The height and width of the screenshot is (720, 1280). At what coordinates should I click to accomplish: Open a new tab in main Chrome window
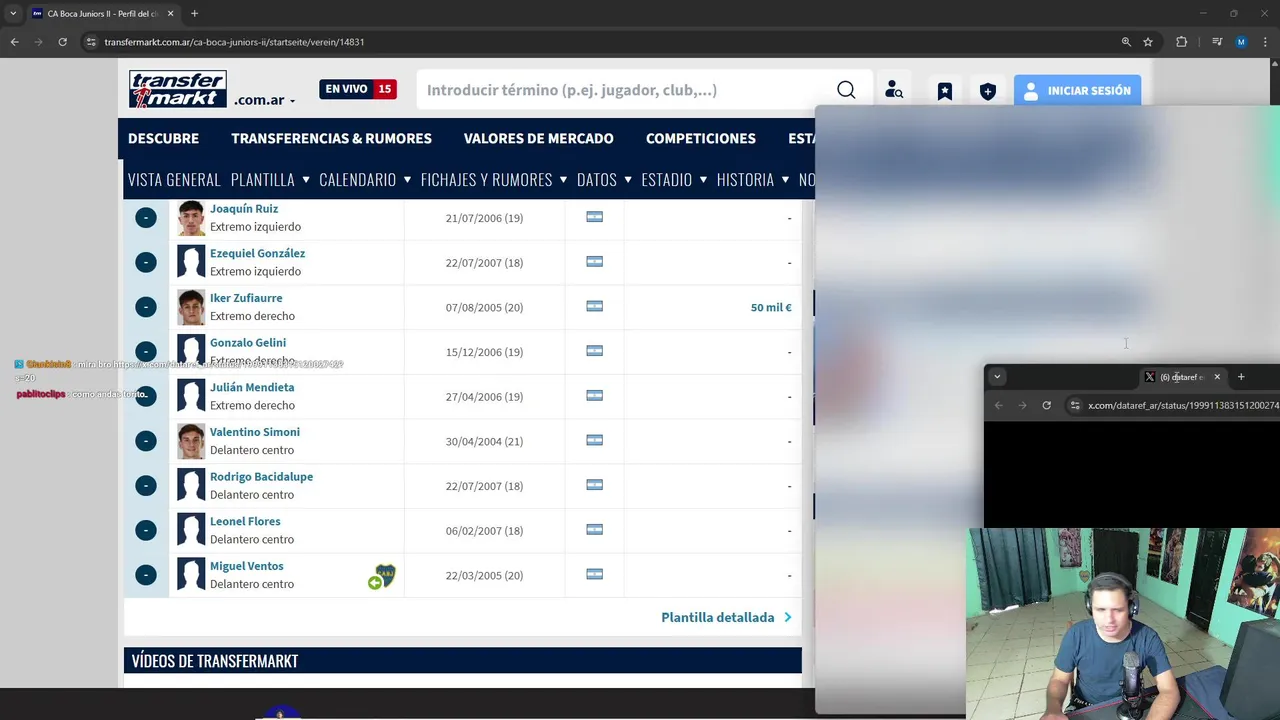point(194,14)
